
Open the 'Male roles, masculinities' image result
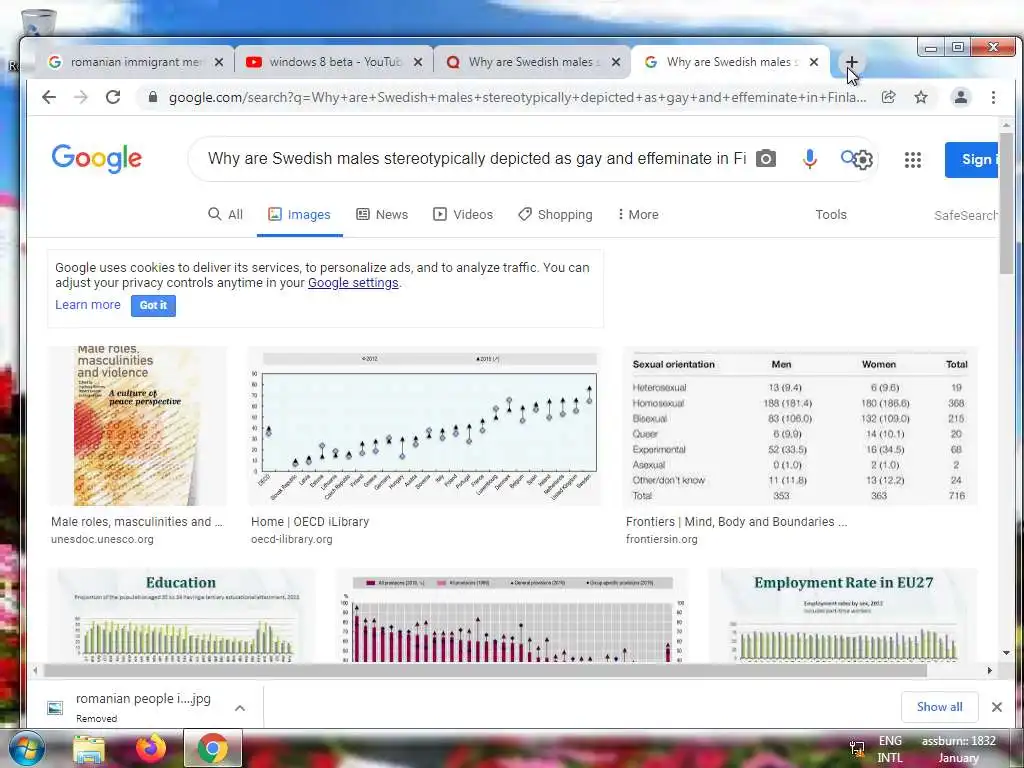pyautogui.click(x=136, y=426)
